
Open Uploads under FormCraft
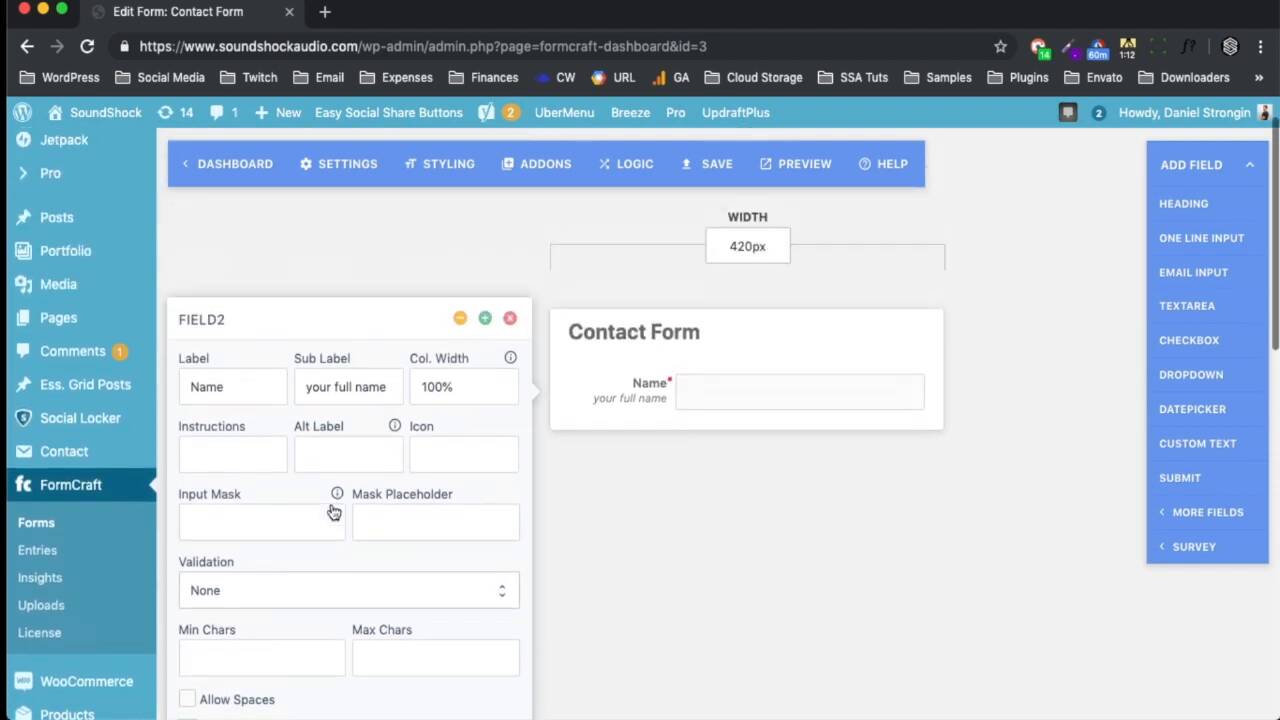coord(41,605)
